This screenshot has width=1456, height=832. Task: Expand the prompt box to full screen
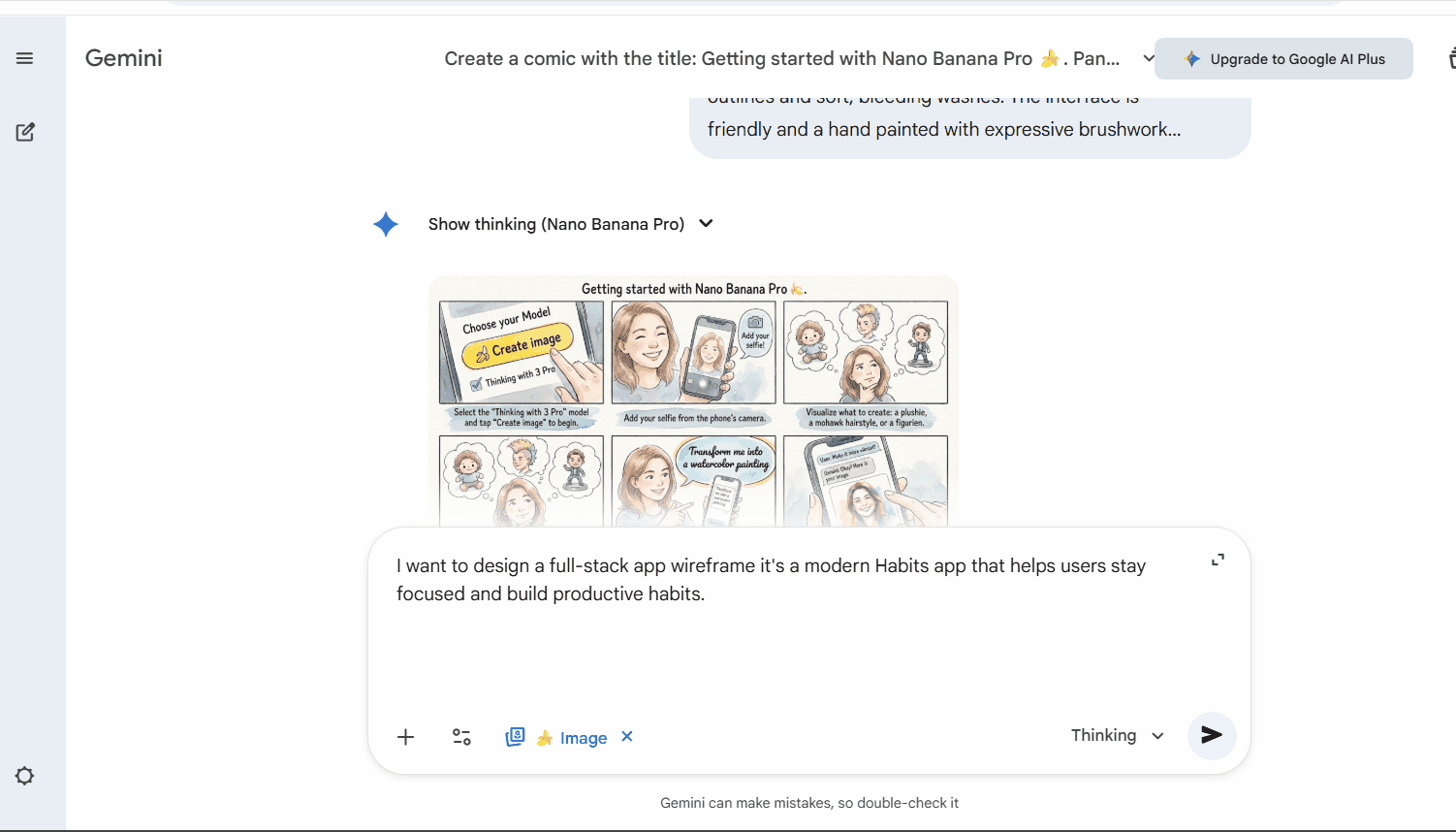[1218, 560]
